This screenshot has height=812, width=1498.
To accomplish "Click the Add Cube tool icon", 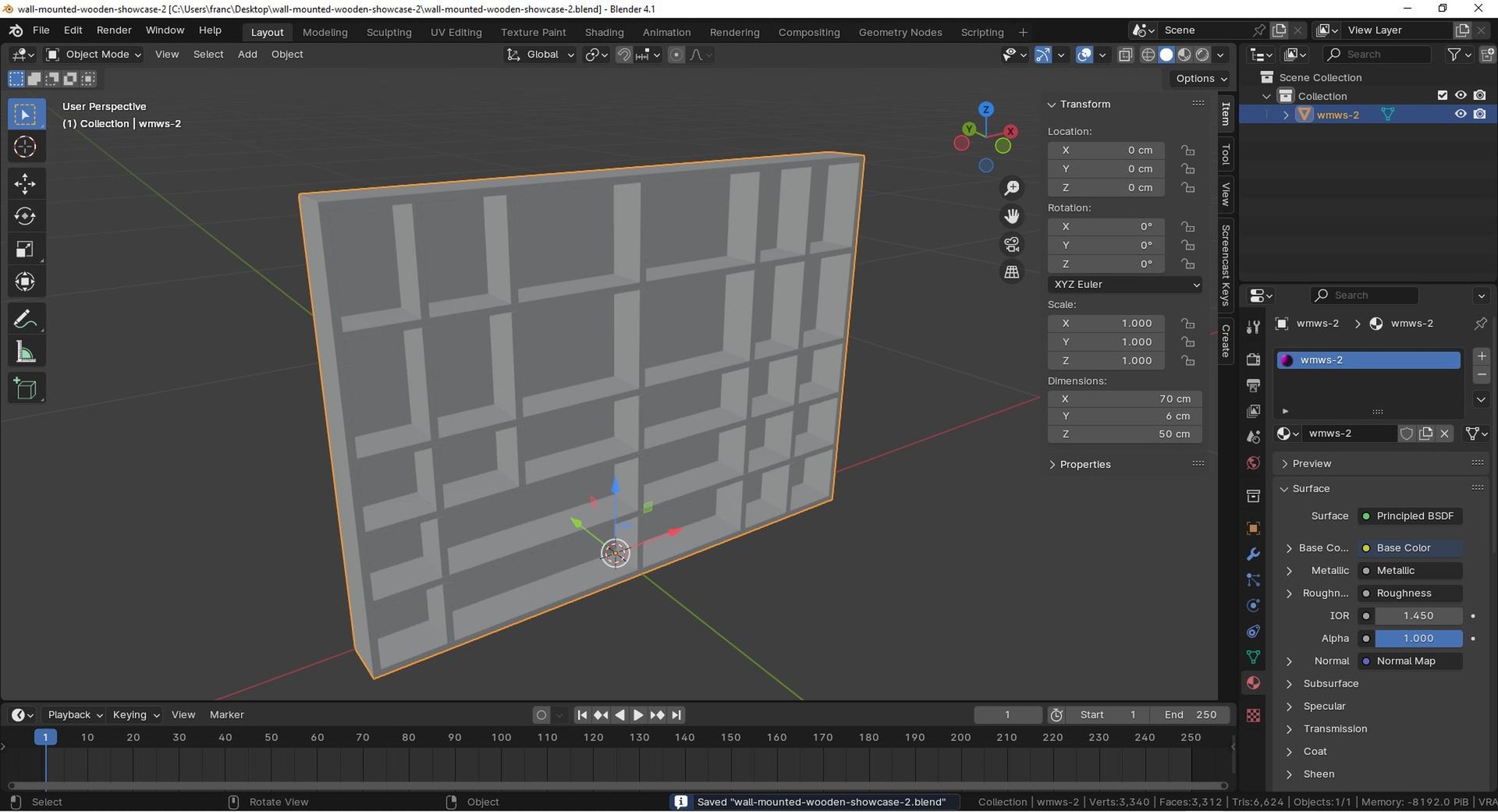I will pos(25,388).
